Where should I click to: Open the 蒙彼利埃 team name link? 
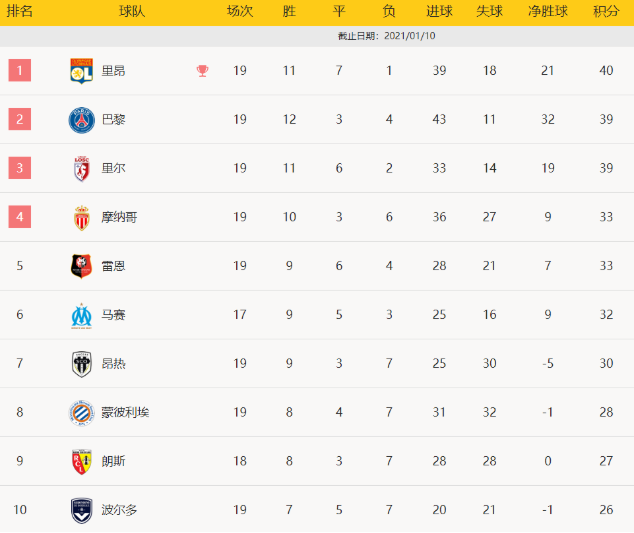tap(126, 412)
